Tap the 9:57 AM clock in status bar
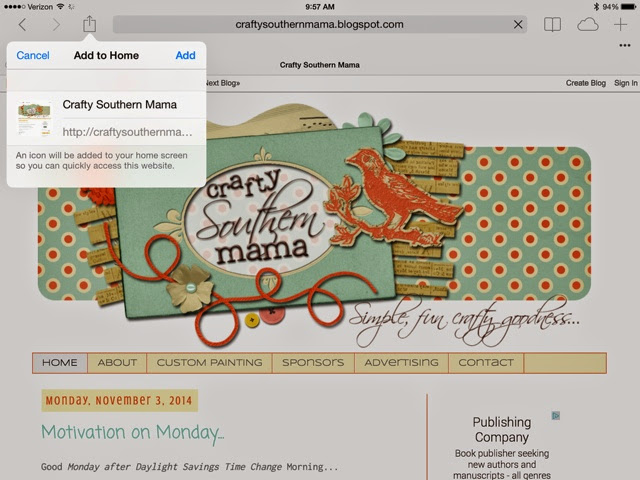The image size is (640, 480). pyautogui.click(x=320, y=7)
